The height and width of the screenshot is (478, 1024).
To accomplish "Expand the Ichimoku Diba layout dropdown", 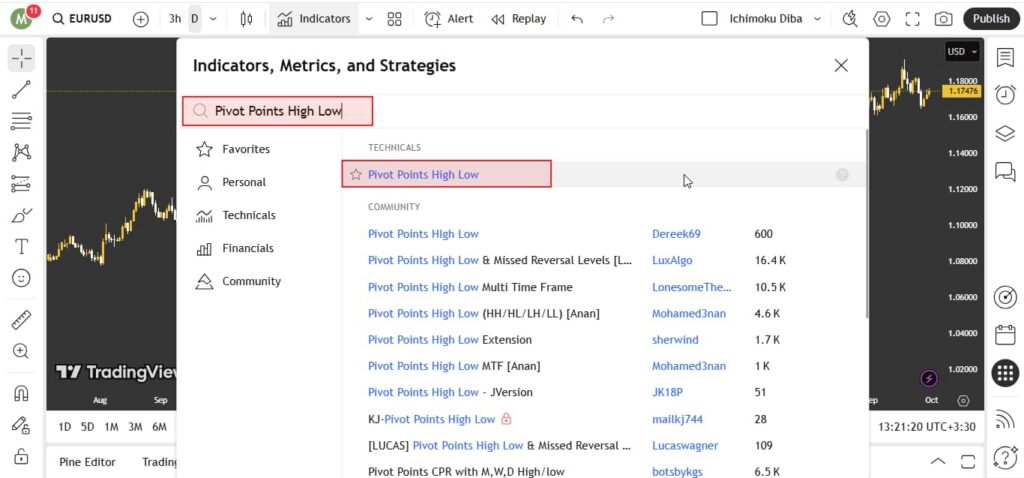I will pos(817,19).
